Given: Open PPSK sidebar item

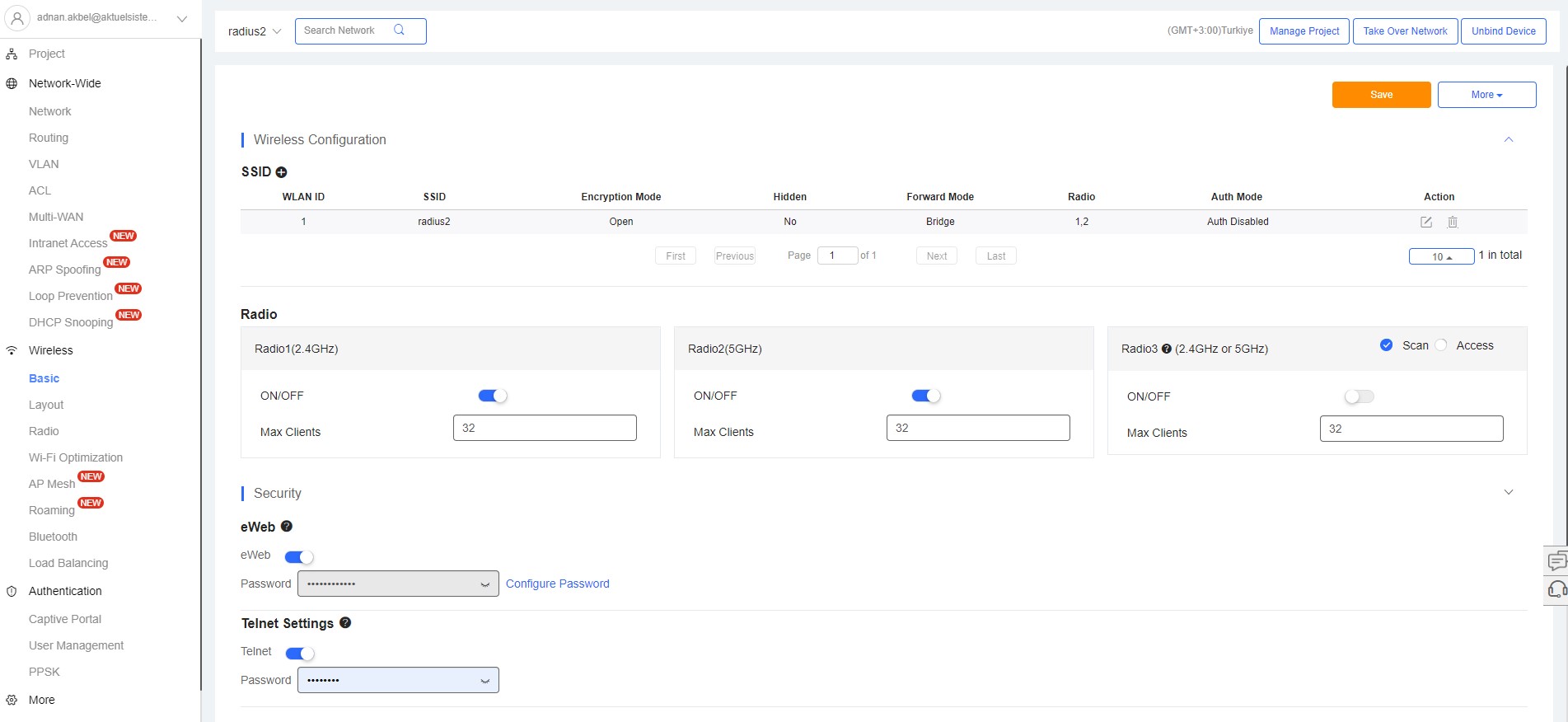Looking at the screenshot, I should (44, 672).
